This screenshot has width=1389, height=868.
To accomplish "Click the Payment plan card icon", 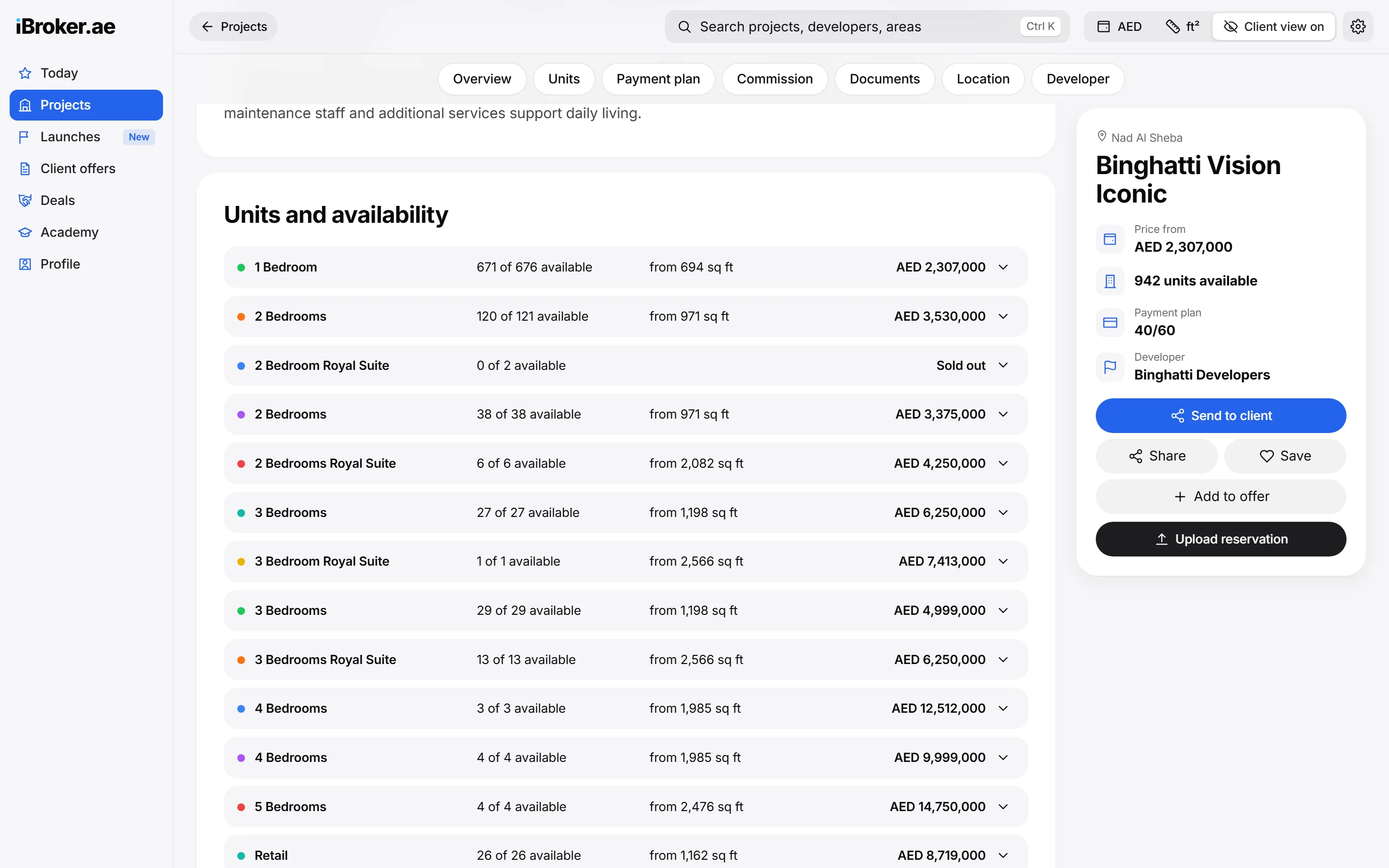I will pos(1110,322).
